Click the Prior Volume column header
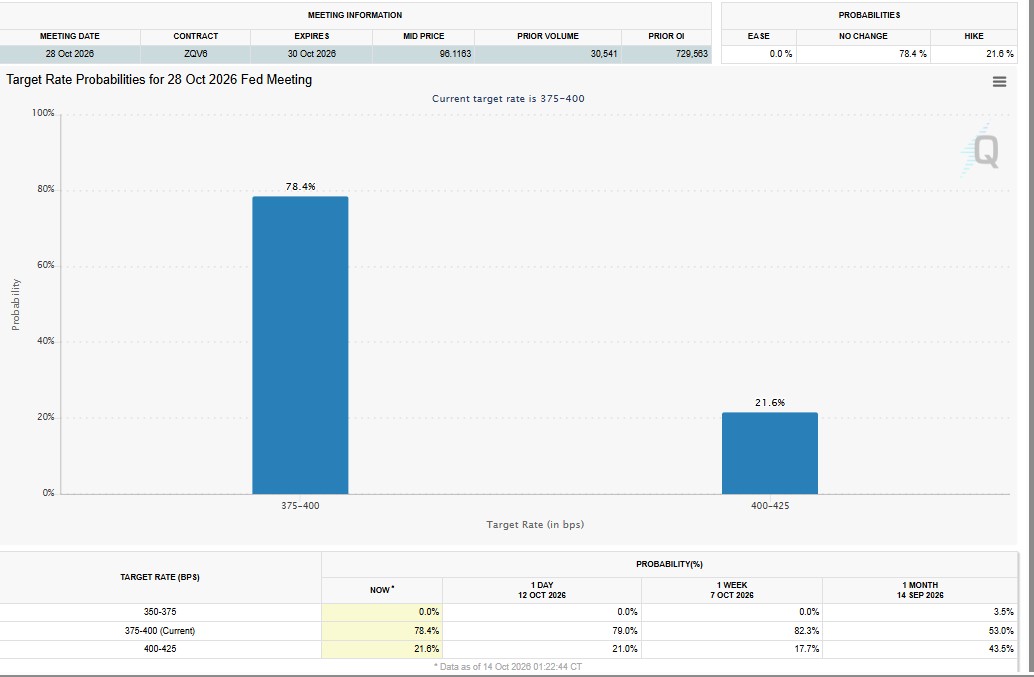The width and height of the screenshot is (1034, 677). pyautogui.click(x=547, y=36)
